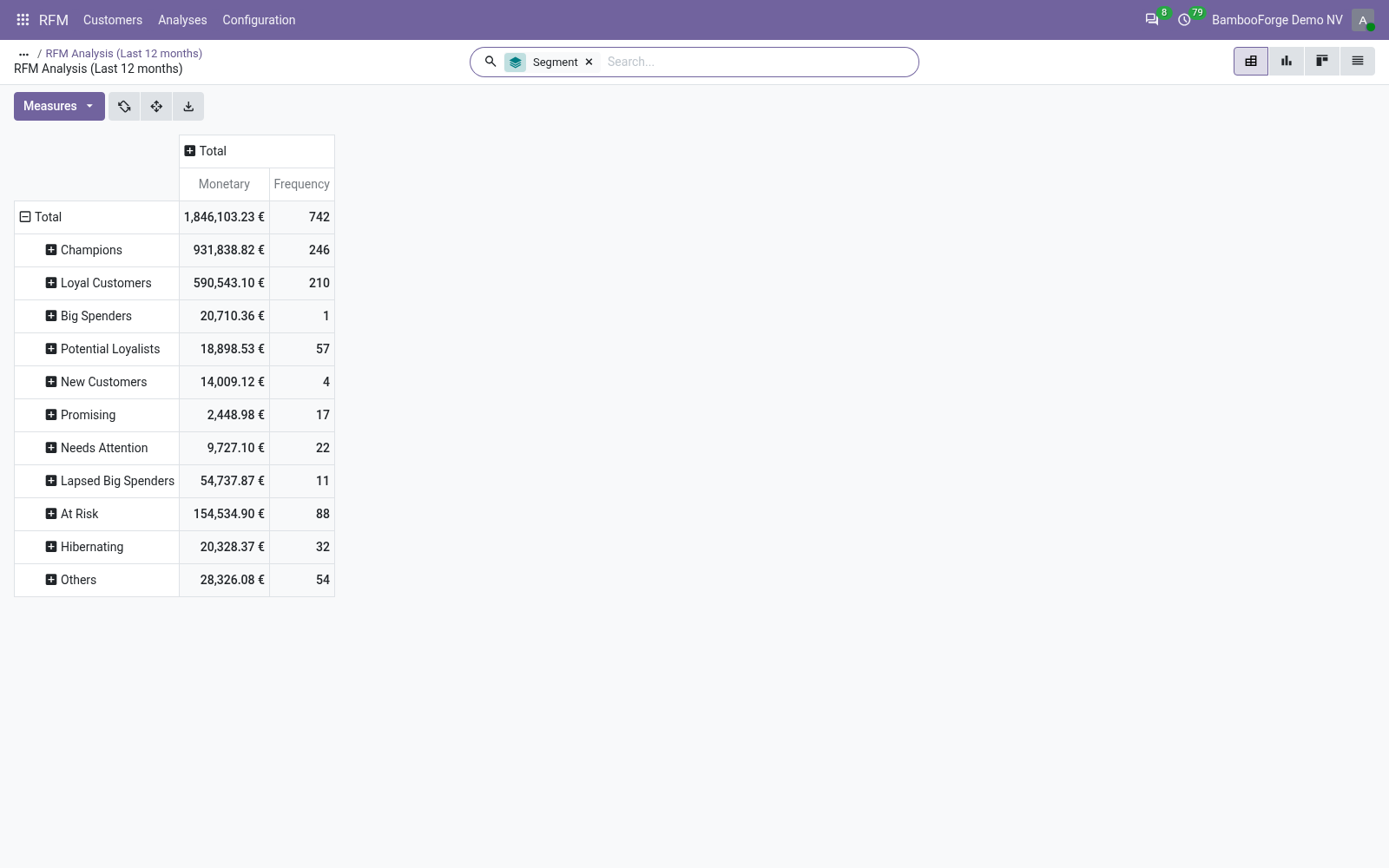
Task: Open the breadcrumb ellipsis menu
Action: 23,54
